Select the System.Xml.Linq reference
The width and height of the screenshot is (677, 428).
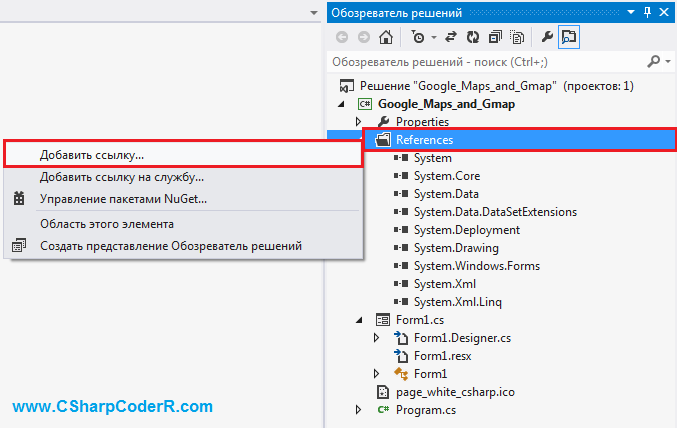(x=458, y=302)
